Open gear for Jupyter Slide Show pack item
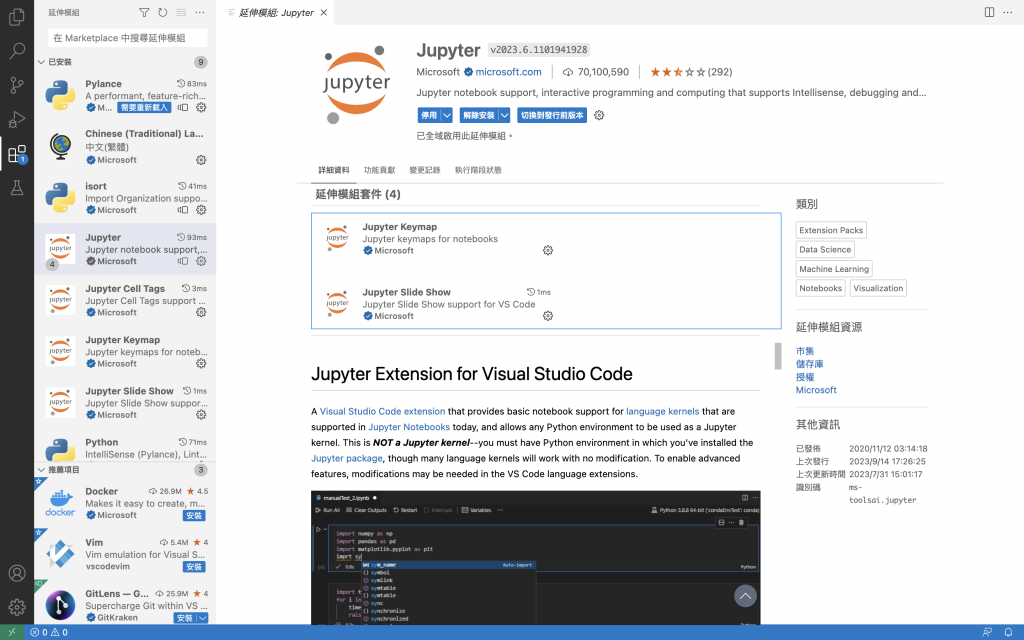Viewport: 1024px width, 640px height. 548,315
